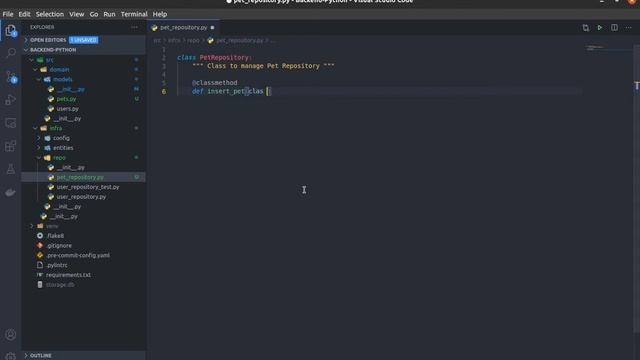The height and width of the screenshot is (360, 640).
Task: Open Source Control view in activity bar
Action: click(x=11, y=77)
